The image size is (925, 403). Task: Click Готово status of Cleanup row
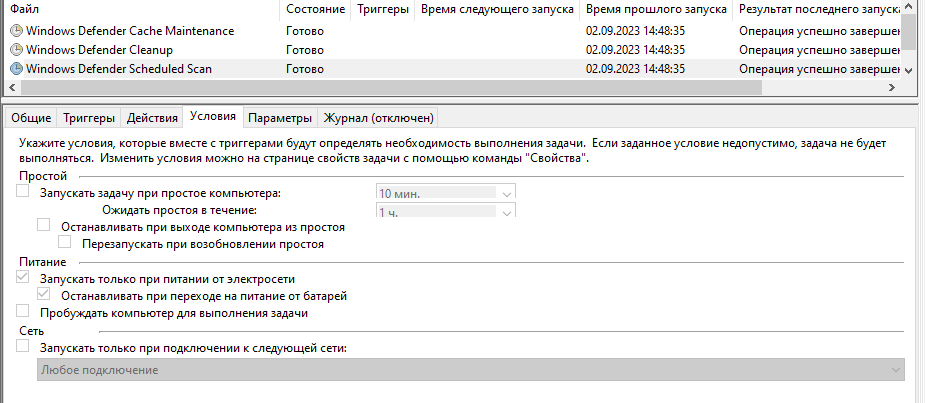click(305, 50)
